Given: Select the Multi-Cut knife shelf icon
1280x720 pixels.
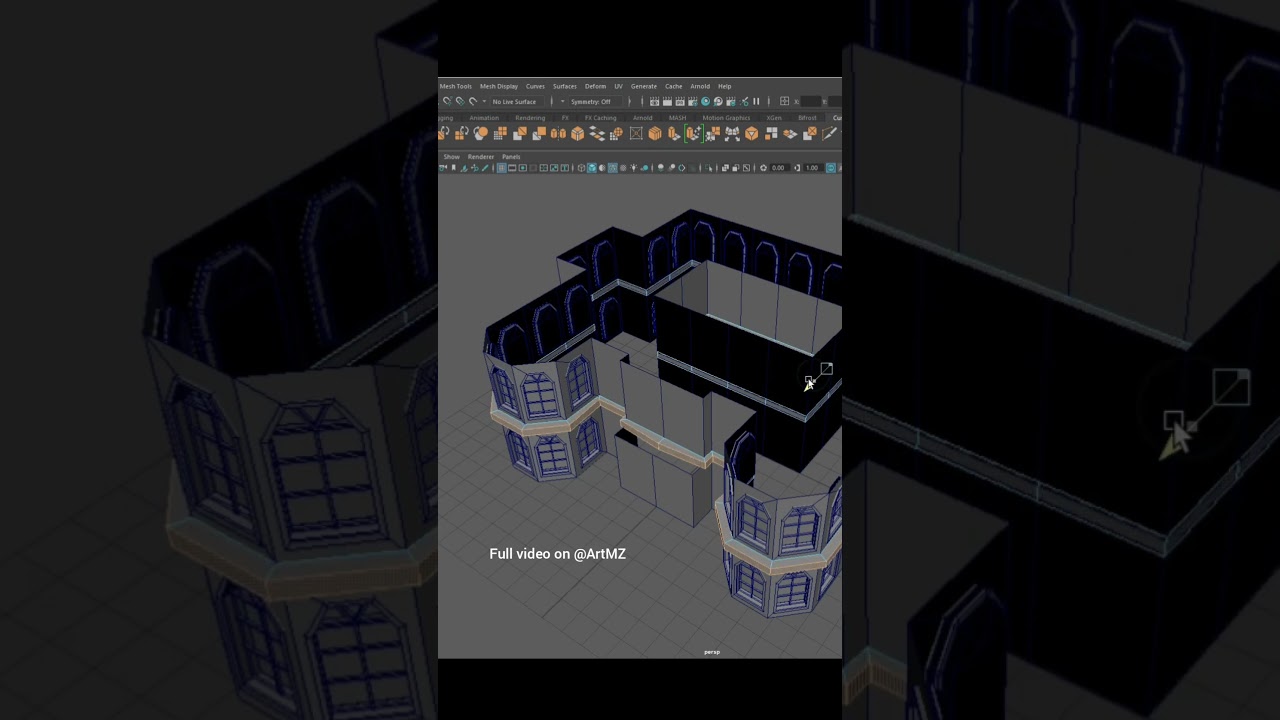Looking at the screenshot, I should point(829,133).
